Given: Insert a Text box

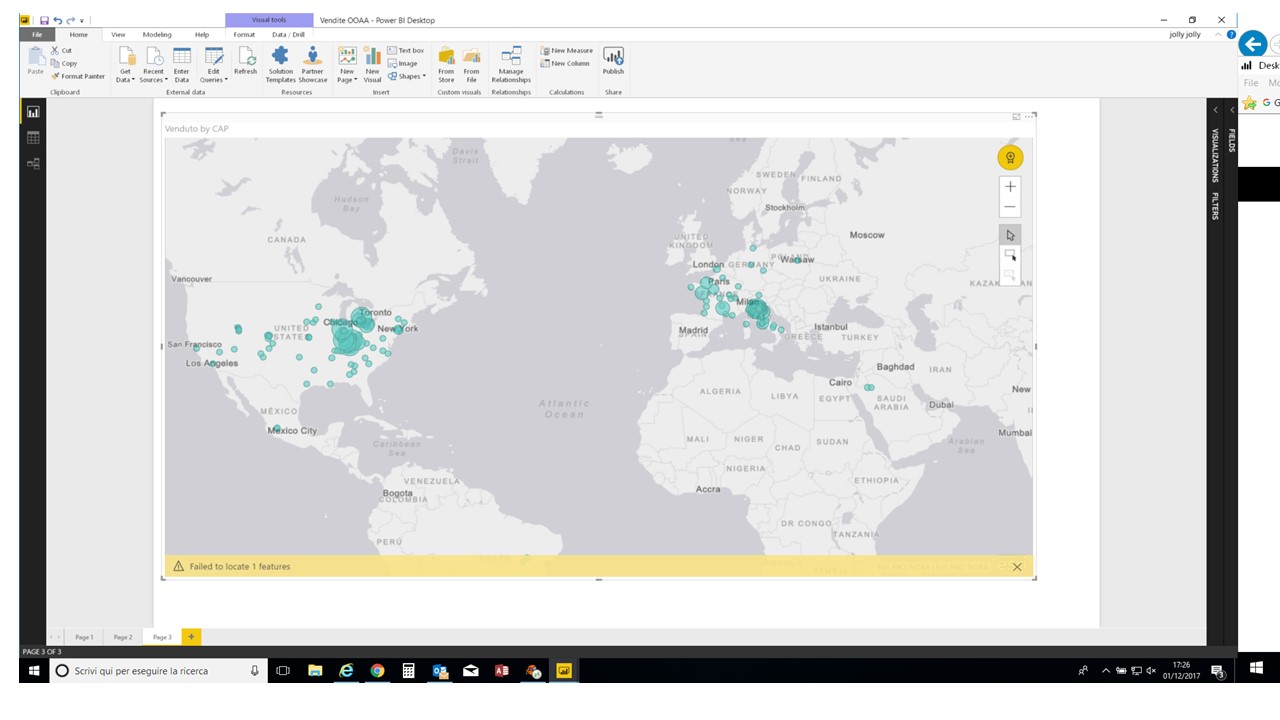Looking at the screenshot, I should coord(406,50).
